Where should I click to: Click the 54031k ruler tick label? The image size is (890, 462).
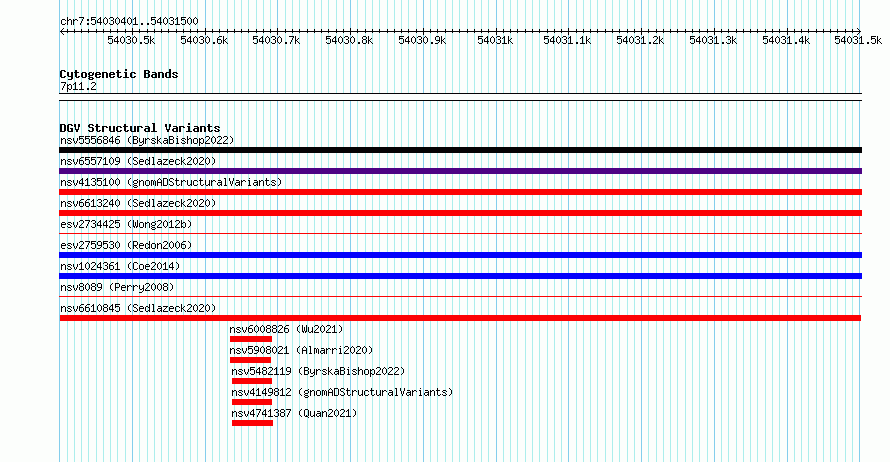click(x=495, y=40)
